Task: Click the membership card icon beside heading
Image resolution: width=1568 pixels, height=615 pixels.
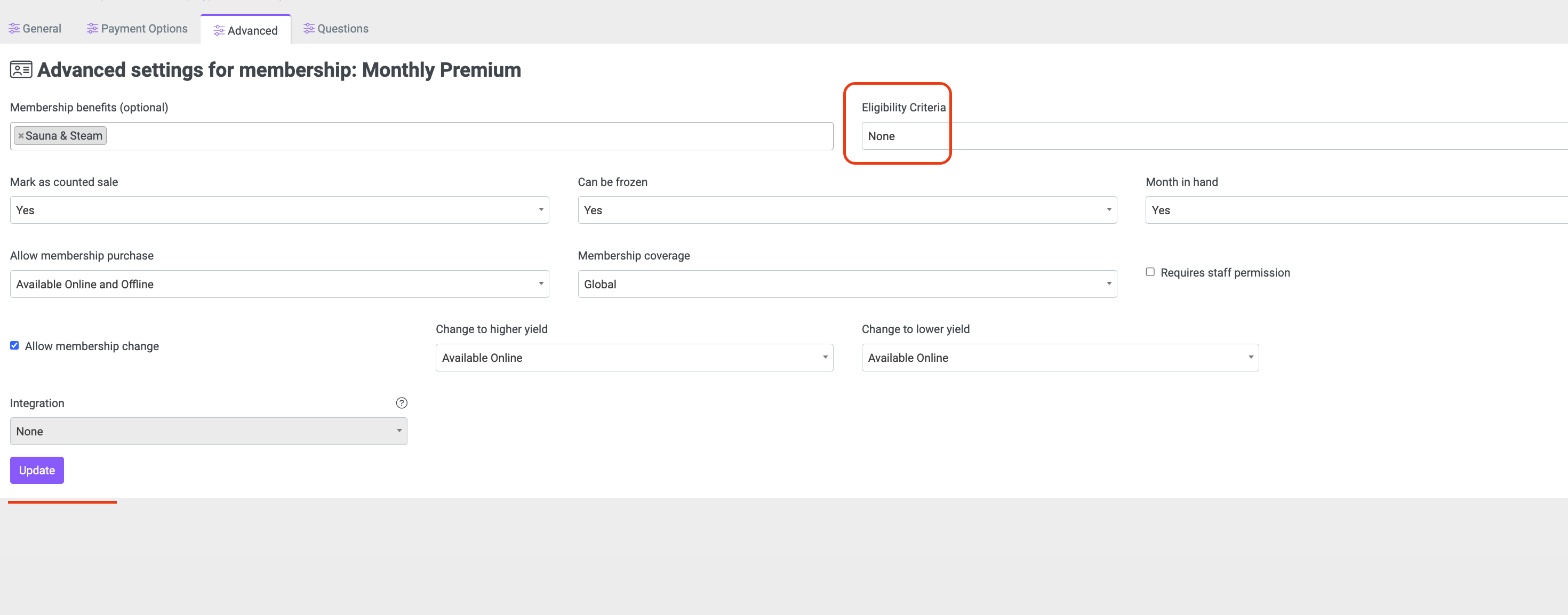Action: tap(21, 70)
